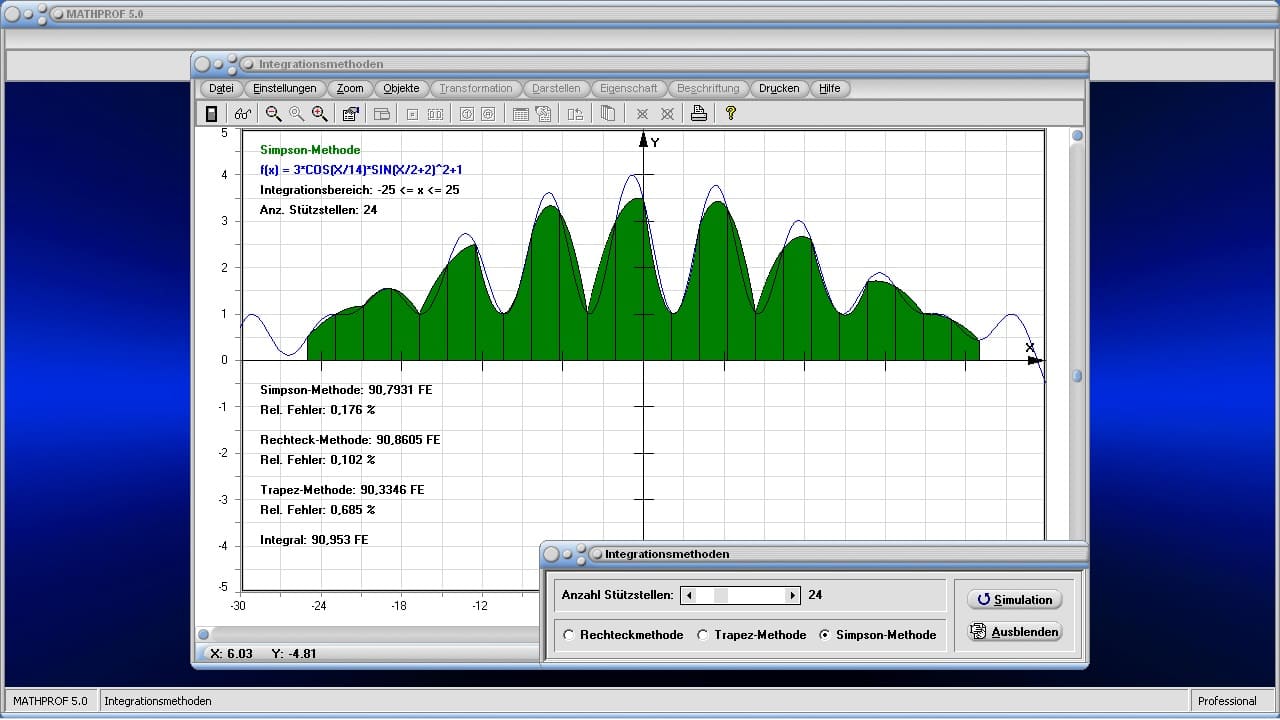Open the Drucken menu
The width and height of the screenshot is (1280, 720).
point(779,88)
